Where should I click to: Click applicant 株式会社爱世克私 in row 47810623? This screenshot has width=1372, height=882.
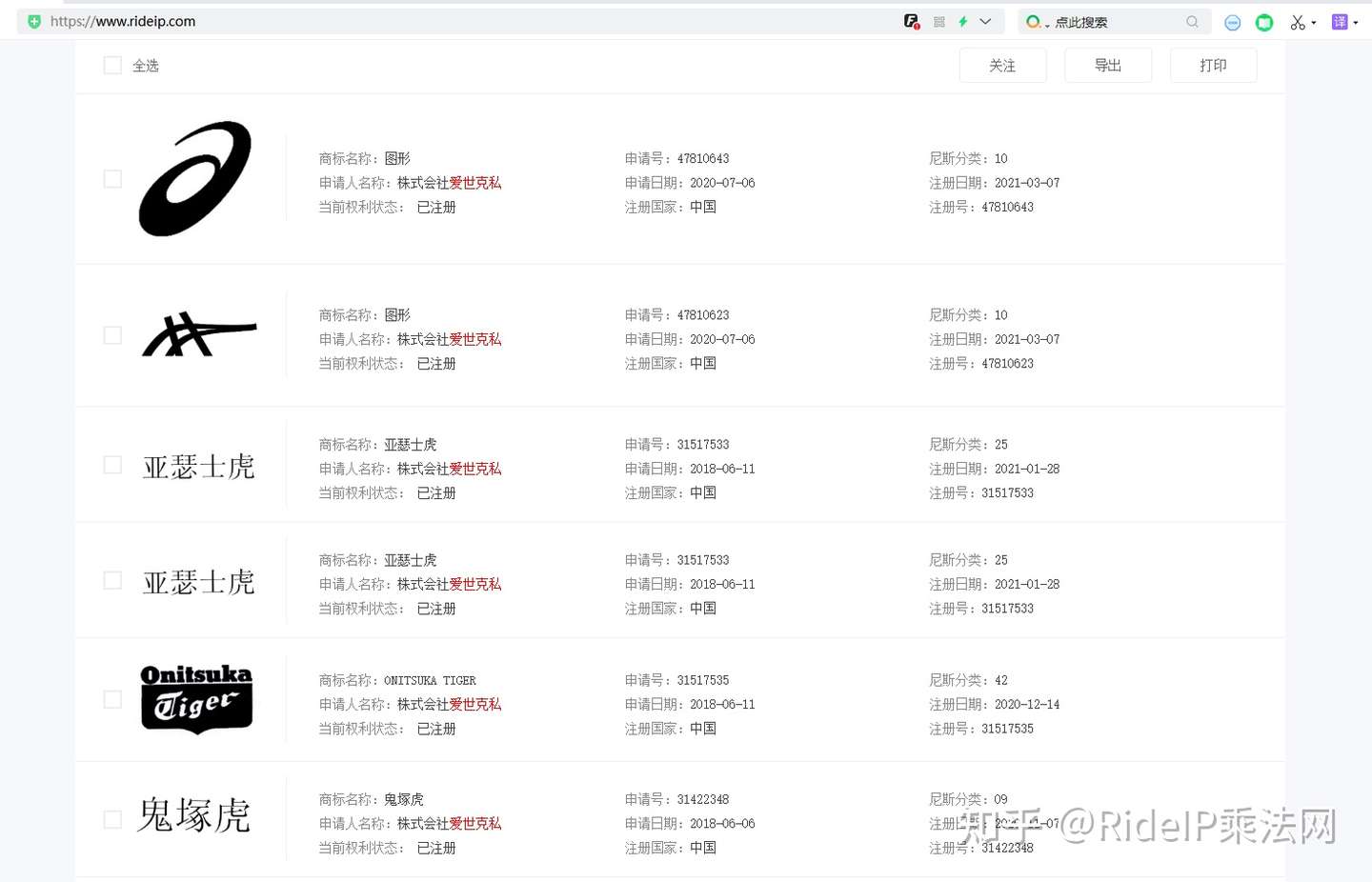tap(449, 339)
